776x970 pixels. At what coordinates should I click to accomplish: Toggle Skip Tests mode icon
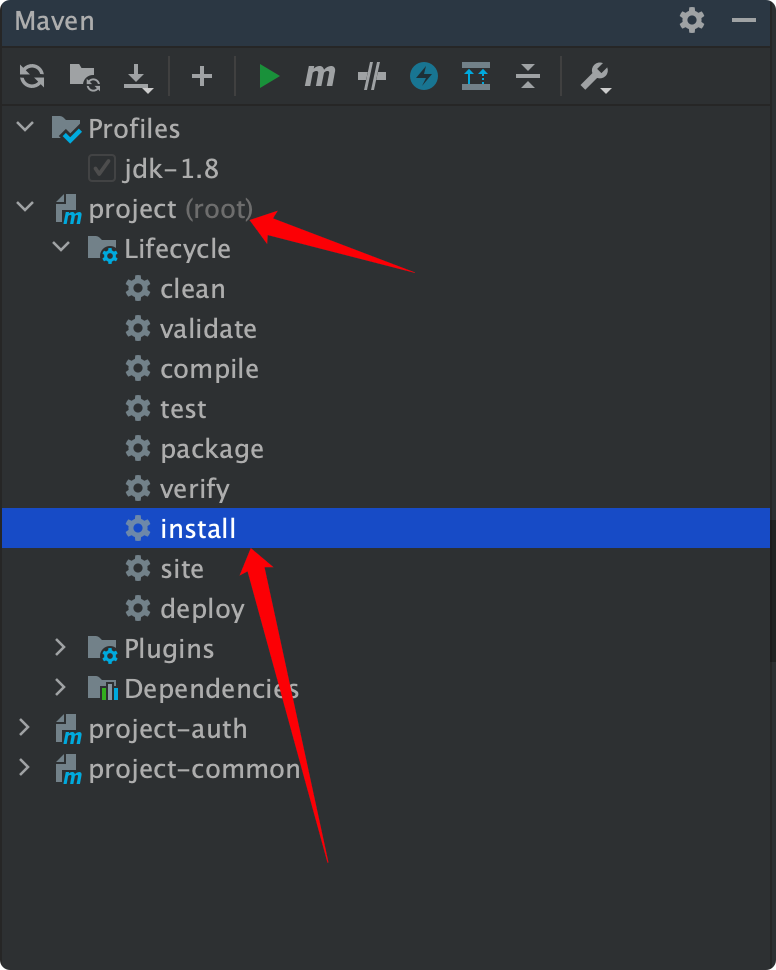pos(372,76)
